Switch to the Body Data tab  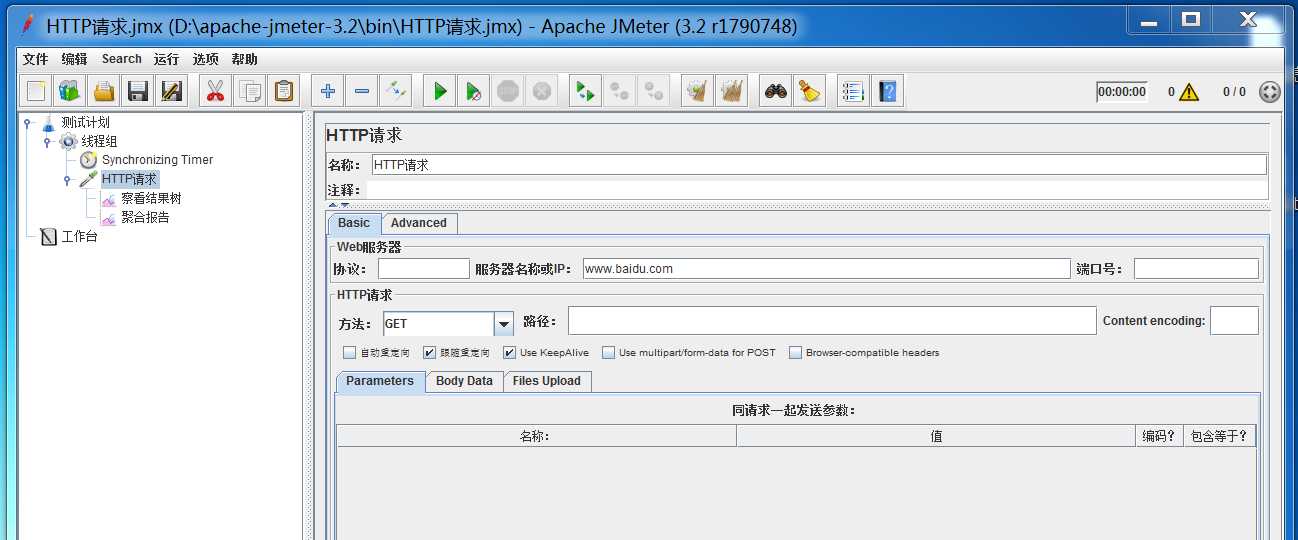[x=464, y=381]
